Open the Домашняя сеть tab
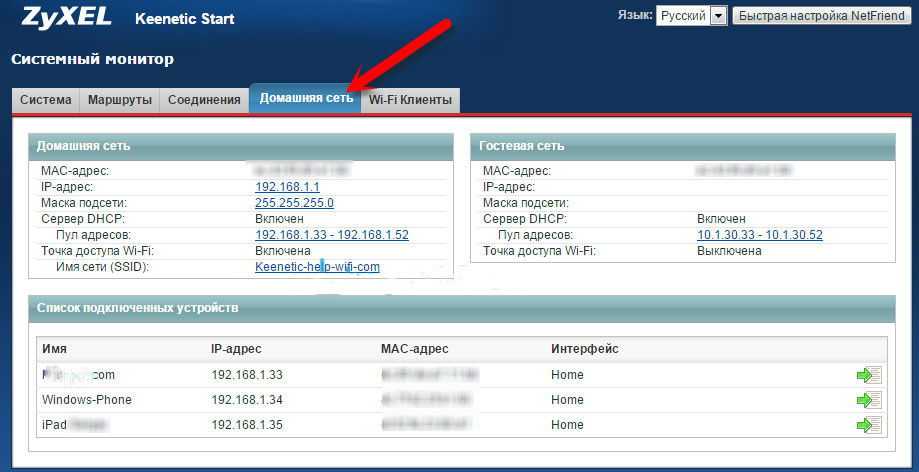This screenshot has width=919, height=472. [x=305, y=99]
